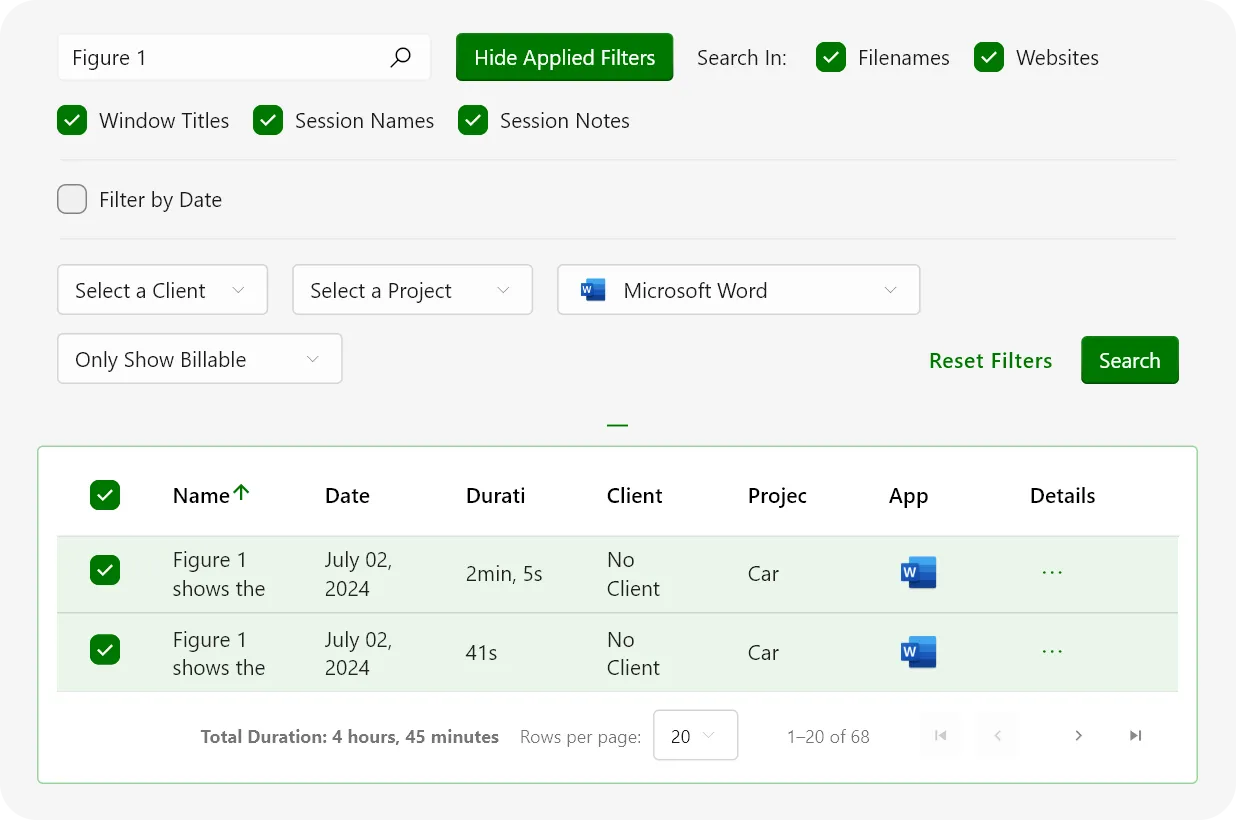Click the magnifying glass search icon
The image size is (1236, 820).
pyautogui.click(x=400, y=58)
